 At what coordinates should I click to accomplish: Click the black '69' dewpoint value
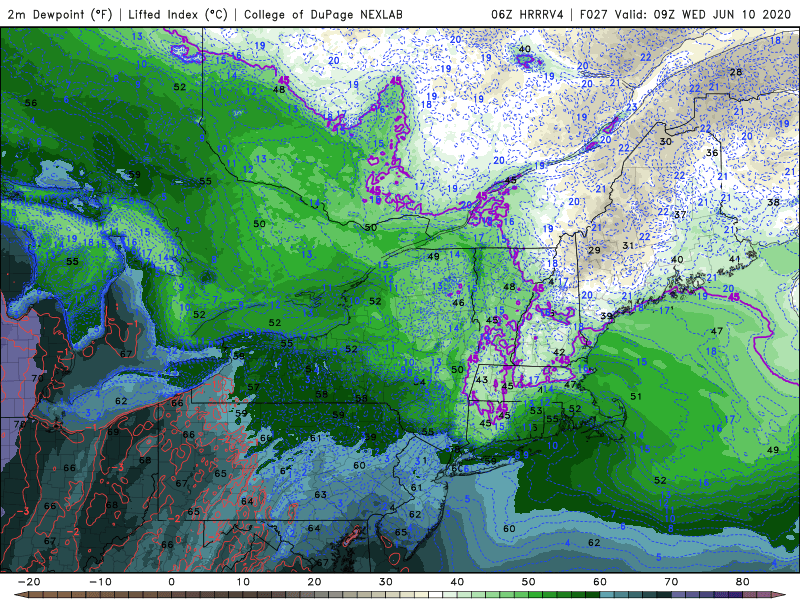coord(113,432)
